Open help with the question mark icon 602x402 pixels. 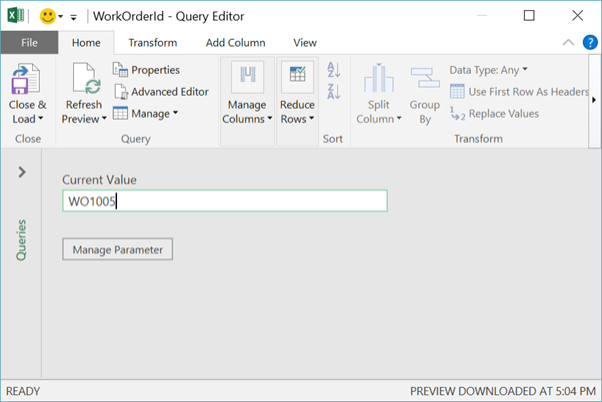[x=590, y=43]
